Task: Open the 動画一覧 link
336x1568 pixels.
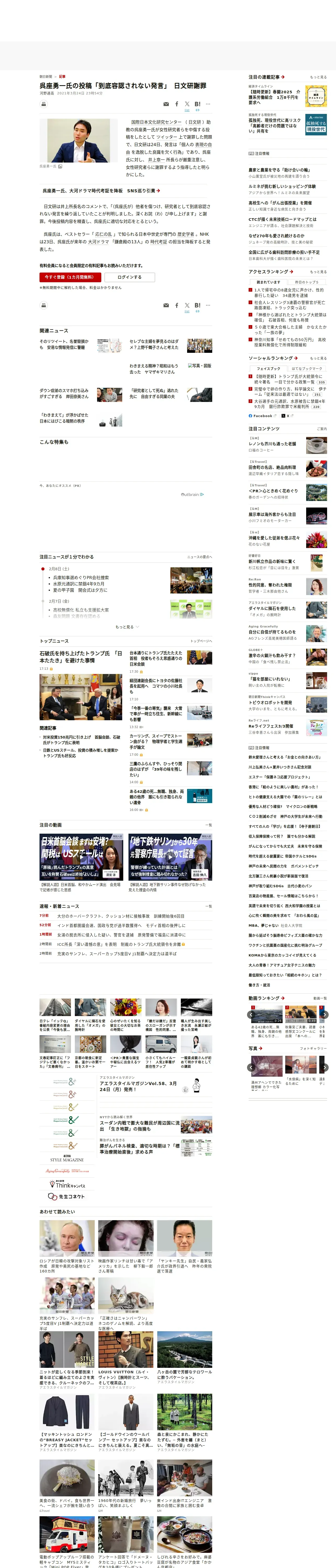Action: pos(320,998)
